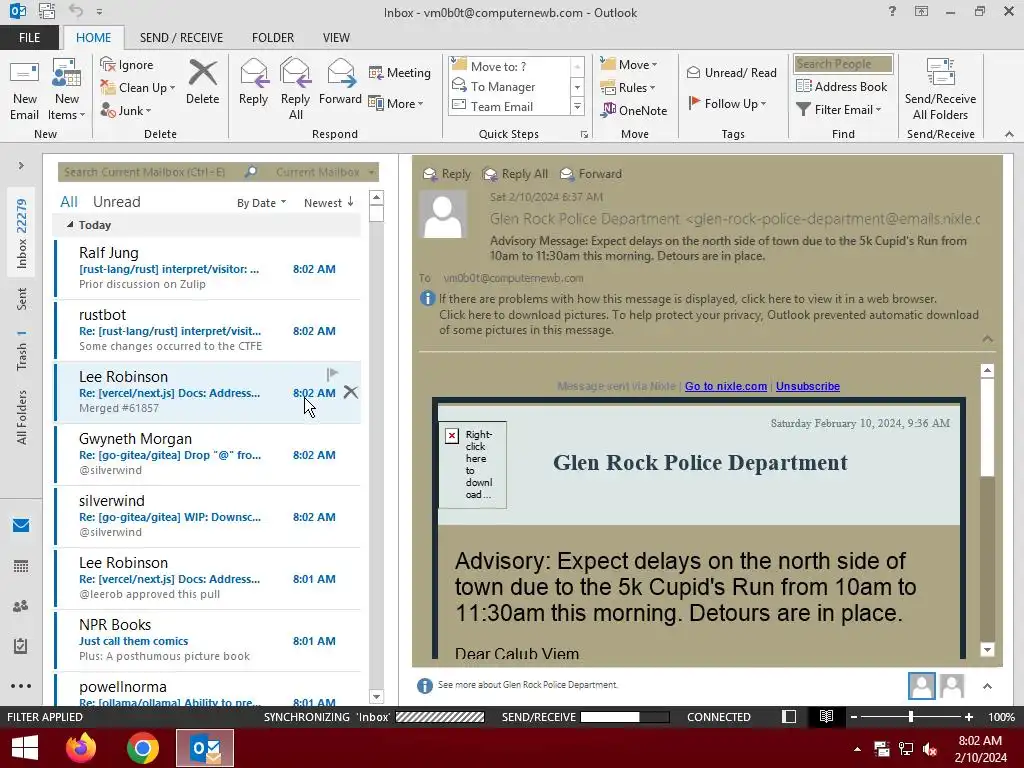Open the Inbox folder in sidebar
Viewport: 1024px width, 768px height.
(21, 234)
